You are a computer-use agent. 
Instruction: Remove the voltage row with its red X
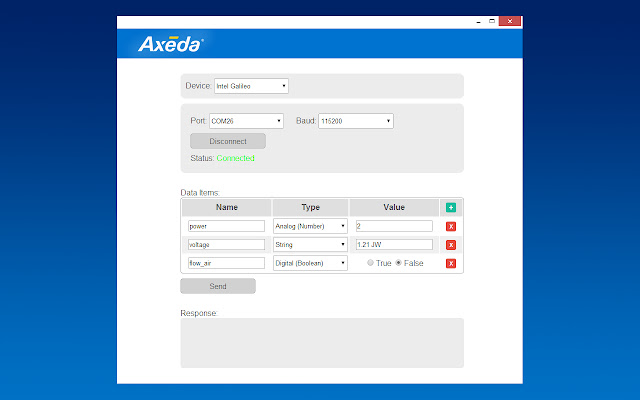[x=451, y=245]
